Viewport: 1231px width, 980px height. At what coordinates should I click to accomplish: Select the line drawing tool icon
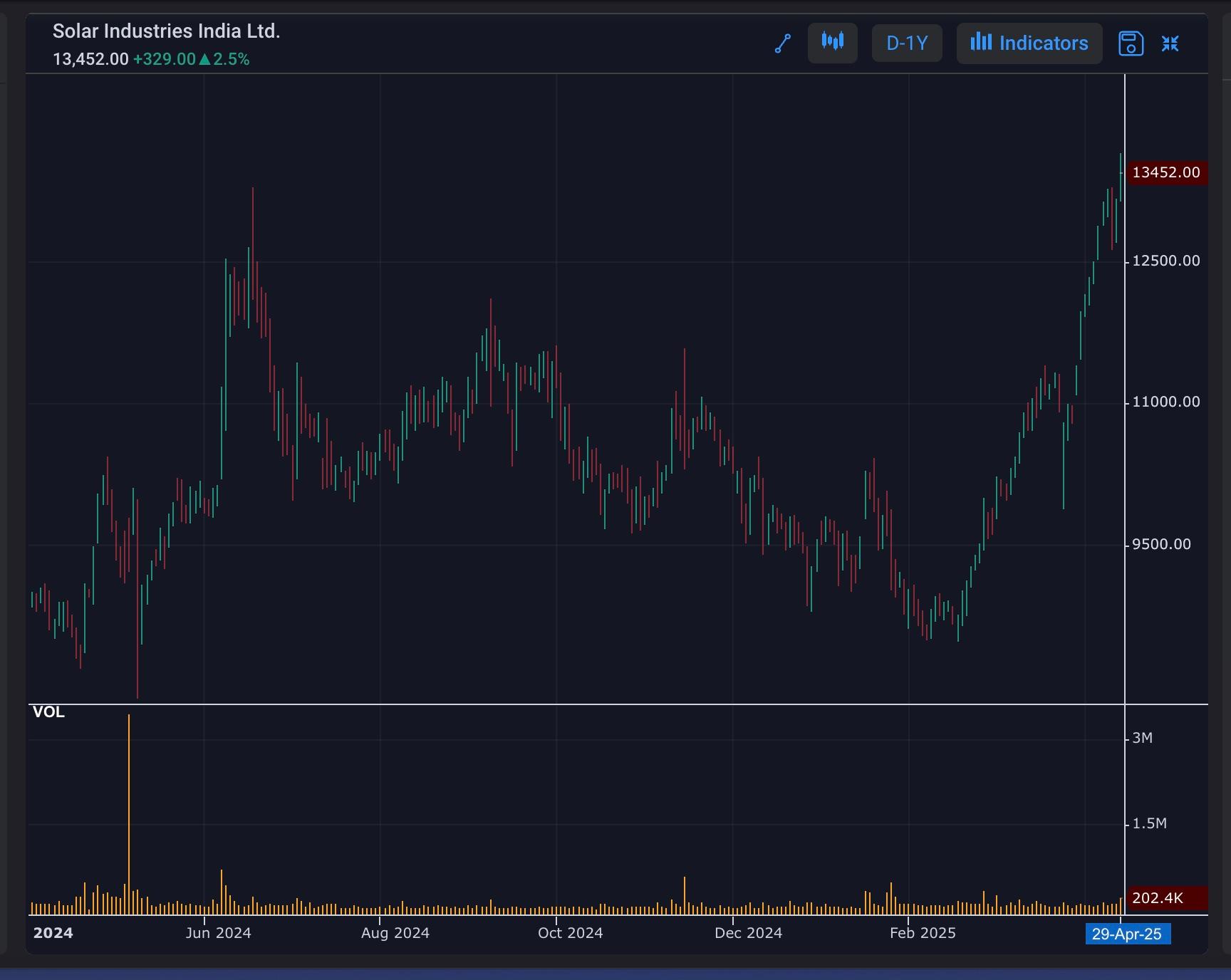click(x=783, y=43)
